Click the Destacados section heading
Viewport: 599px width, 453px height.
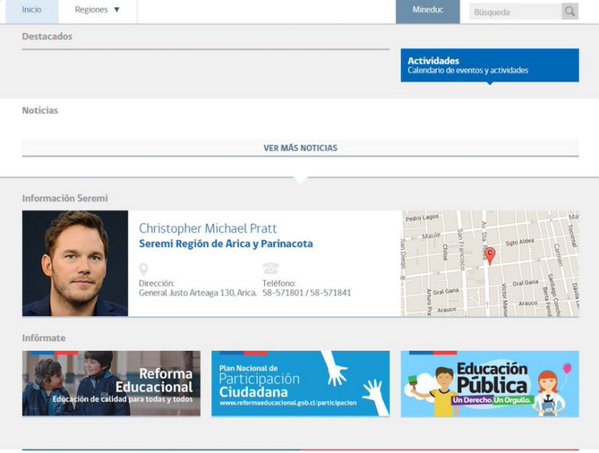(47, 37)
